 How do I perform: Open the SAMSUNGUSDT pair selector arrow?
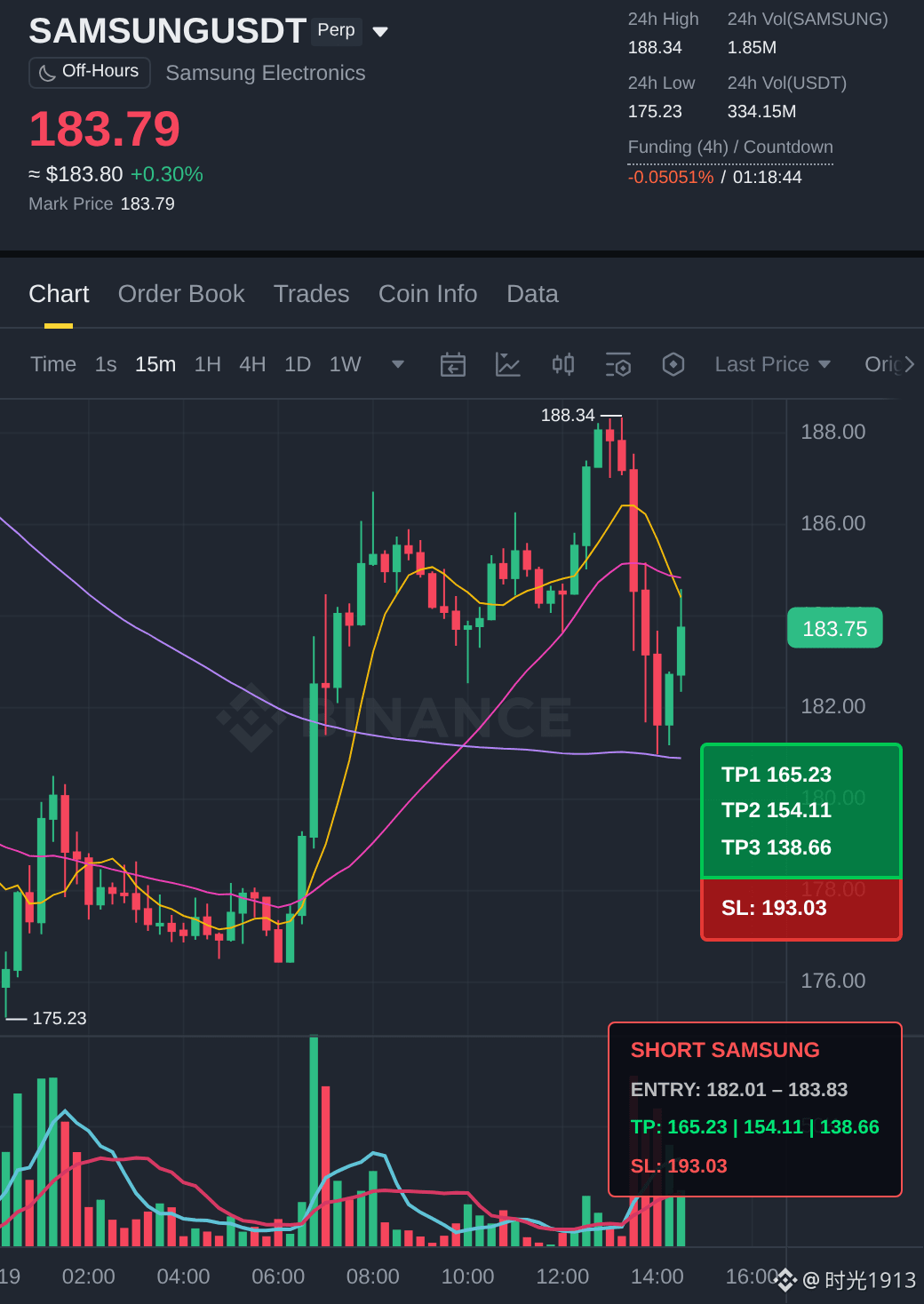380,31
